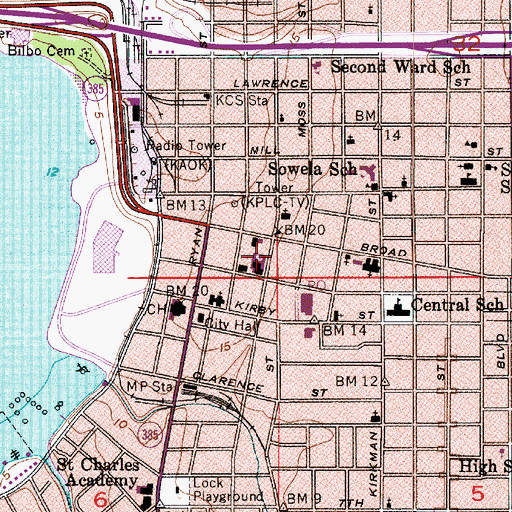Viewport: 512px width, 512px height.
Task: Click the KIRKMAN street label
Action: [x=374, y=464]
